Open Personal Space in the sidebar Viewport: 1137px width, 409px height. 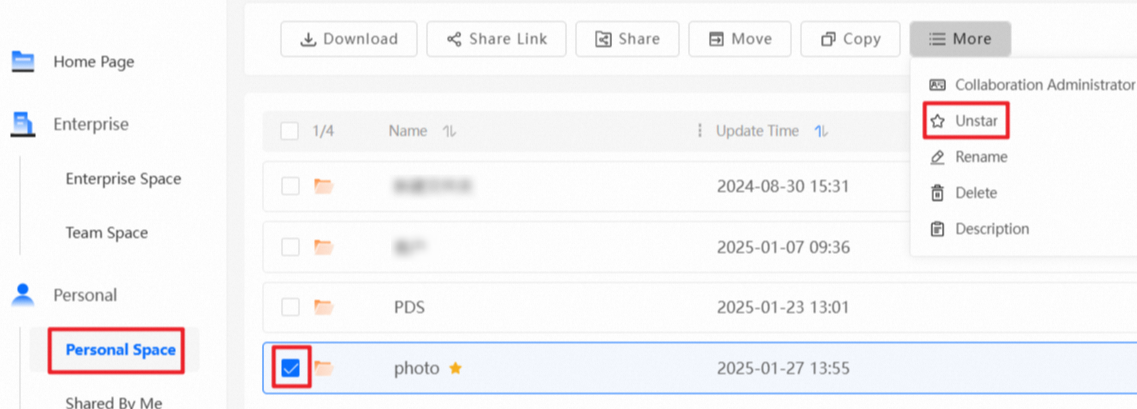point(120,350)
